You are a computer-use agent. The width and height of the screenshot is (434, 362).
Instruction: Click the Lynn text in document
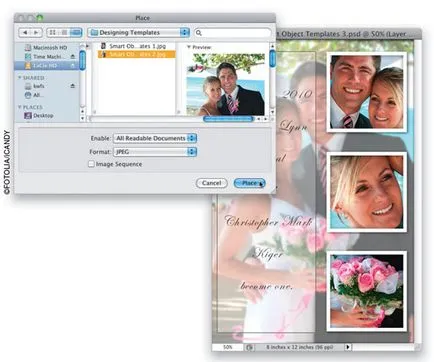293,126
